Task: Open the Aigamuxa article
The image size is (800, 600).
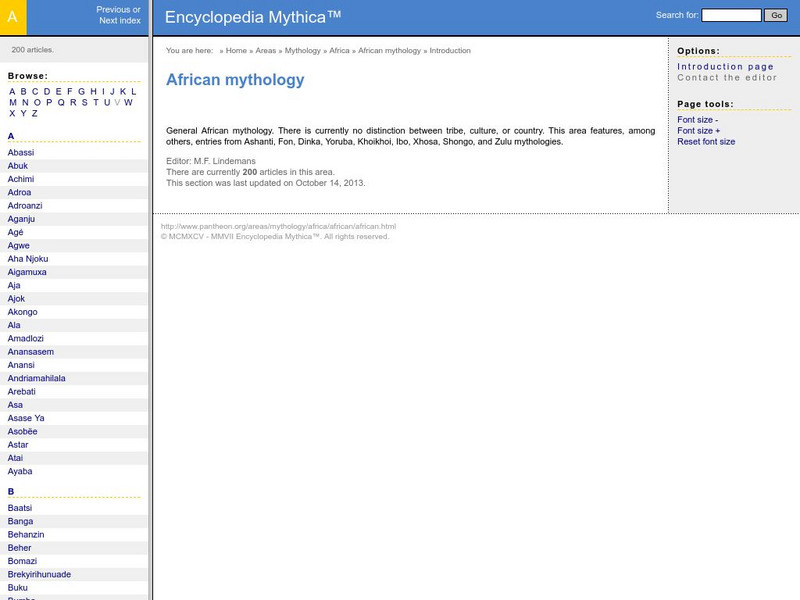Action: [x=27, y=272]
